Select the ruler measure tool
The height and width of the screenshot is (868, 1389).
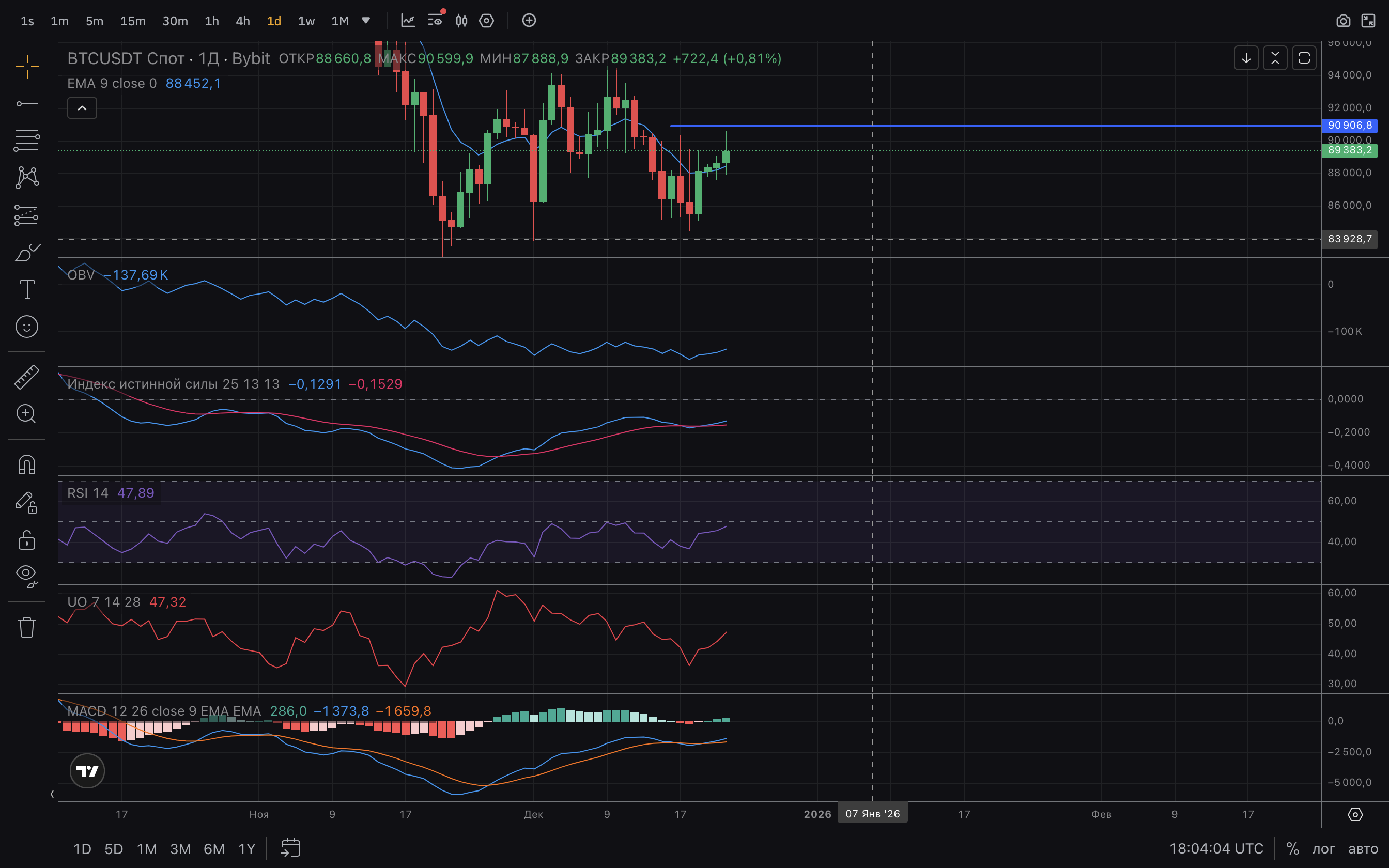point(26,377)
